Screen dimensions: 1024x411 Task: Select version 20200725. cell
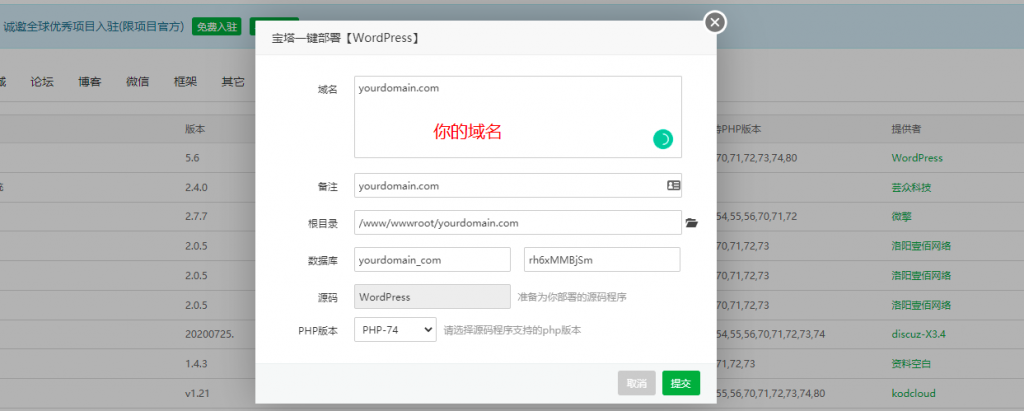point(209,334)
